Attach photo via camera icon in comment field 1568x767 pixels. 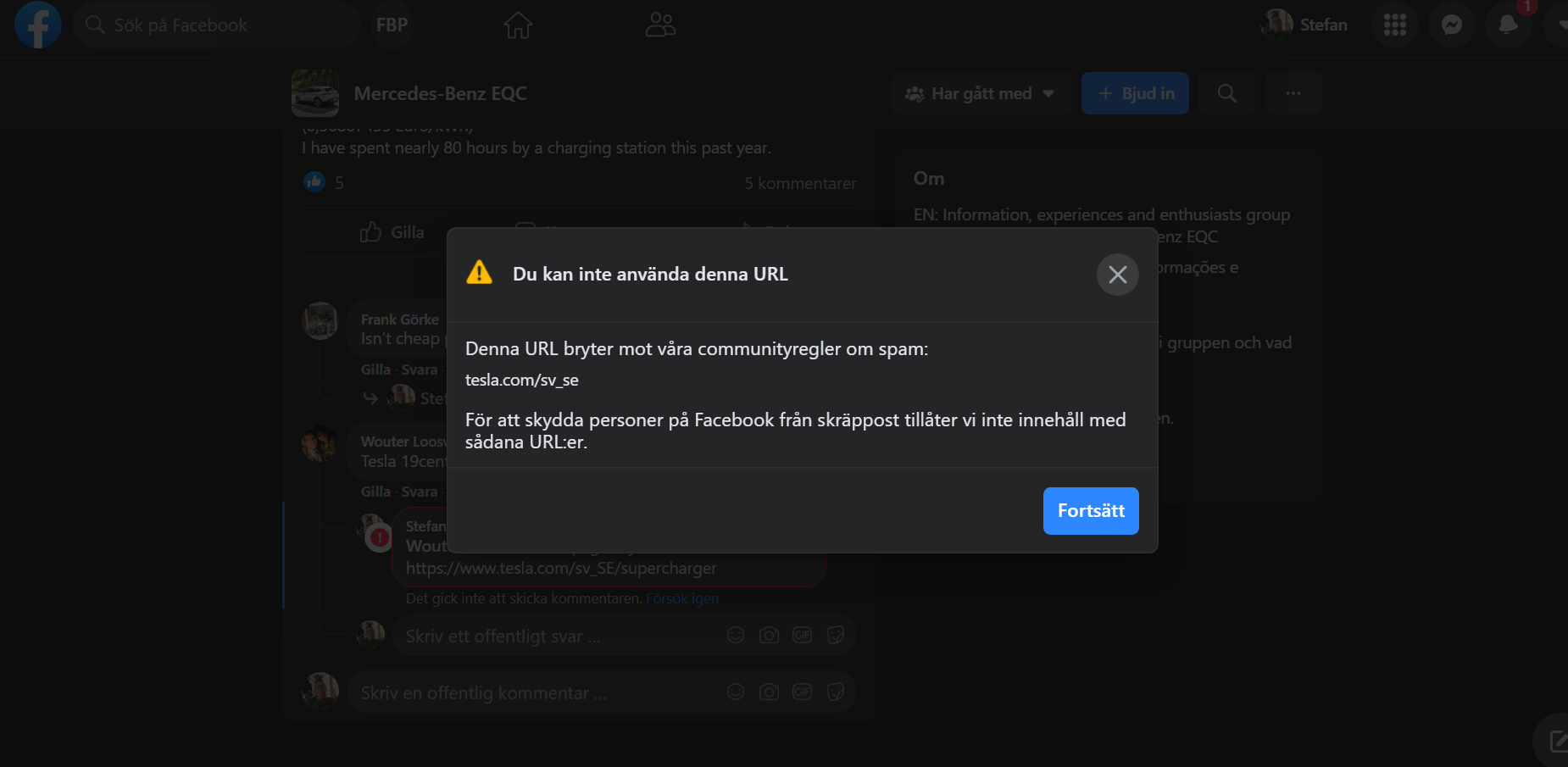point(769,692)
